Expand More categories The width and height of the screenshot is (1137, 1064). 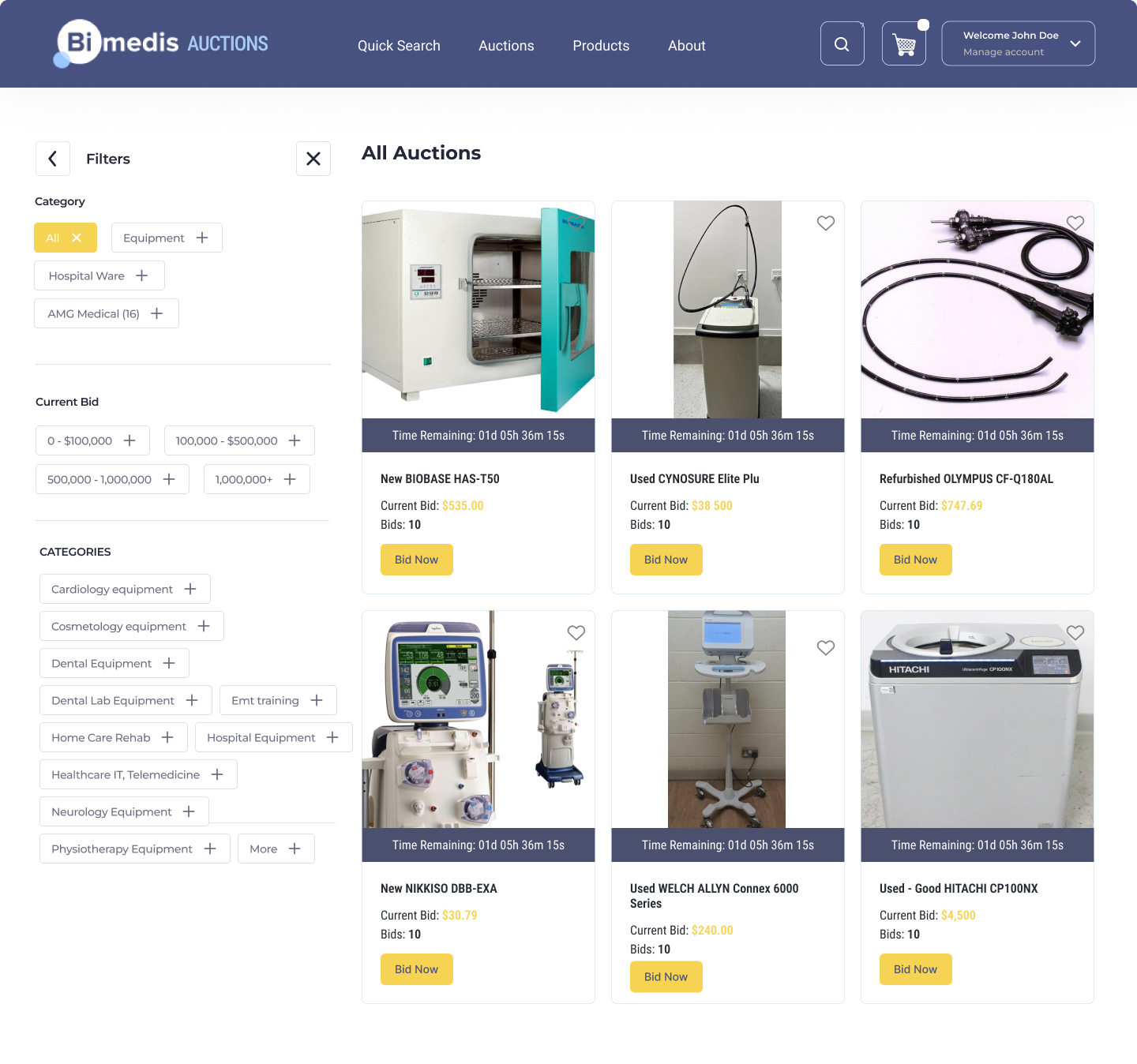pos(276,849)
